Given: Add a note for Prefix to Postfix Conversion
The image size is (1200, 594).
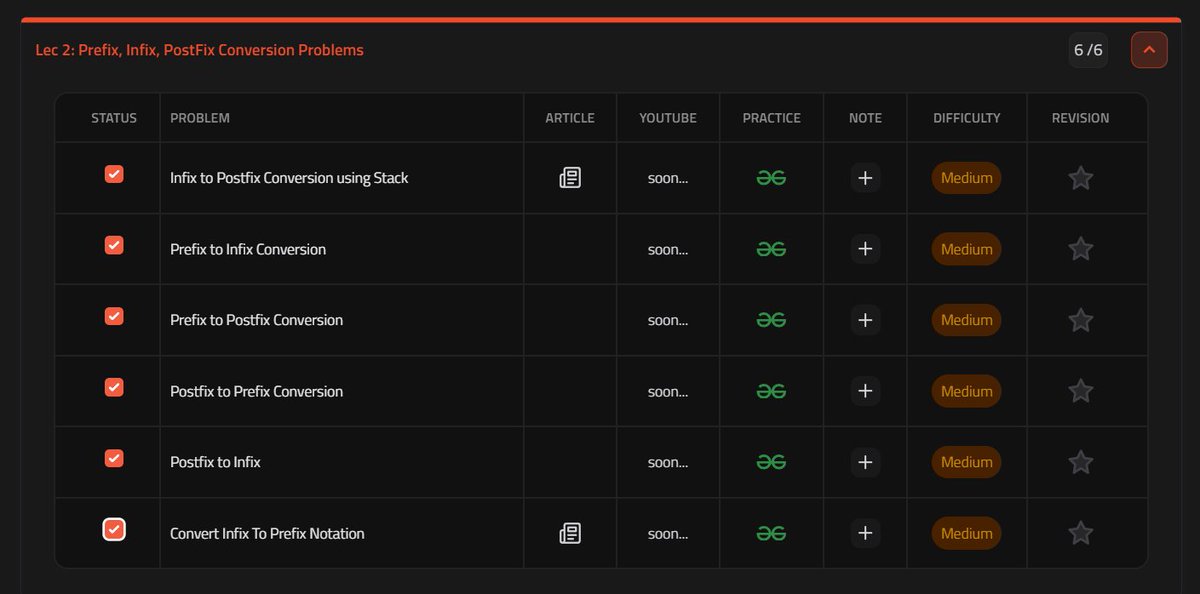Looking at the screenshot, I should [864, 320].
